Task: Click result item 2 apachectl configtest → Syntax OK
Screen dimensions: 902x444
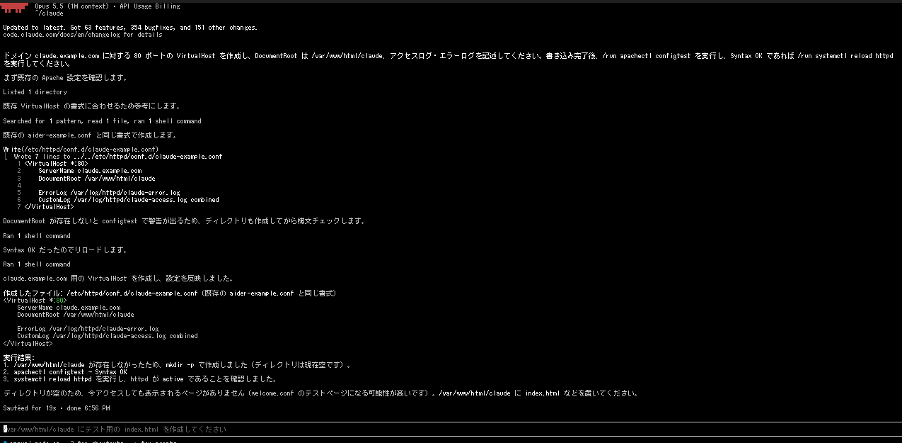Action: point(65,372)
